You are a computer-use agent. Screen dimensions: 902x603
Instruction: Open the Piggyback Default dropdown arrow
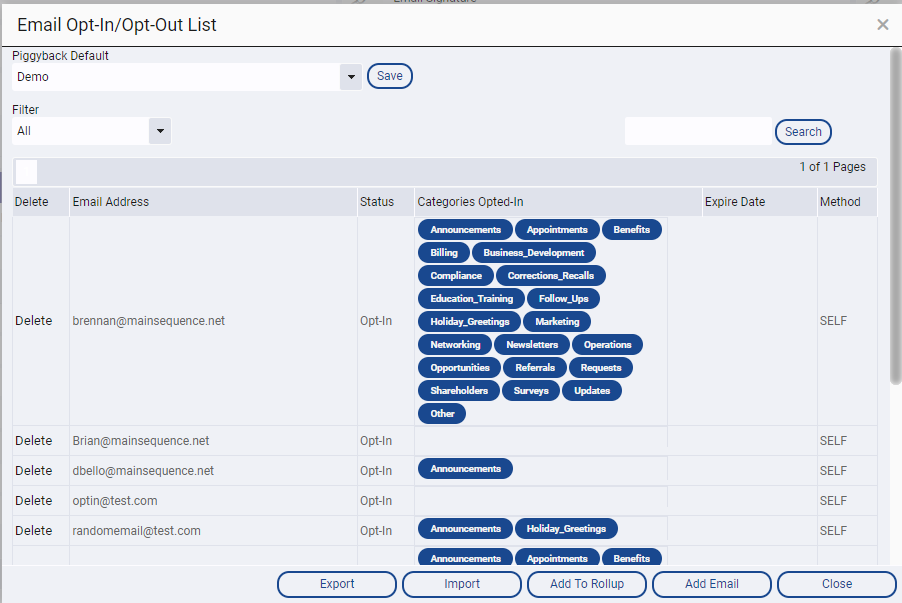pos(351,77)
